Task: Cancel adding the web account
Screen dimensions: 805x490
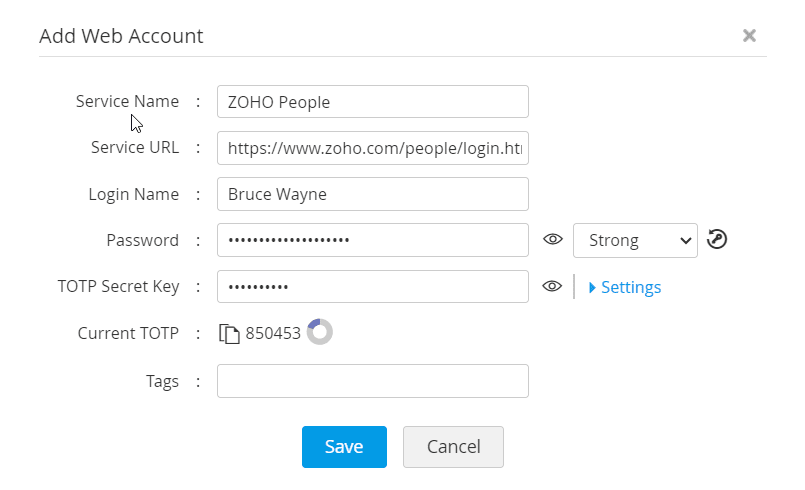Action: click(x=453, y=447)
